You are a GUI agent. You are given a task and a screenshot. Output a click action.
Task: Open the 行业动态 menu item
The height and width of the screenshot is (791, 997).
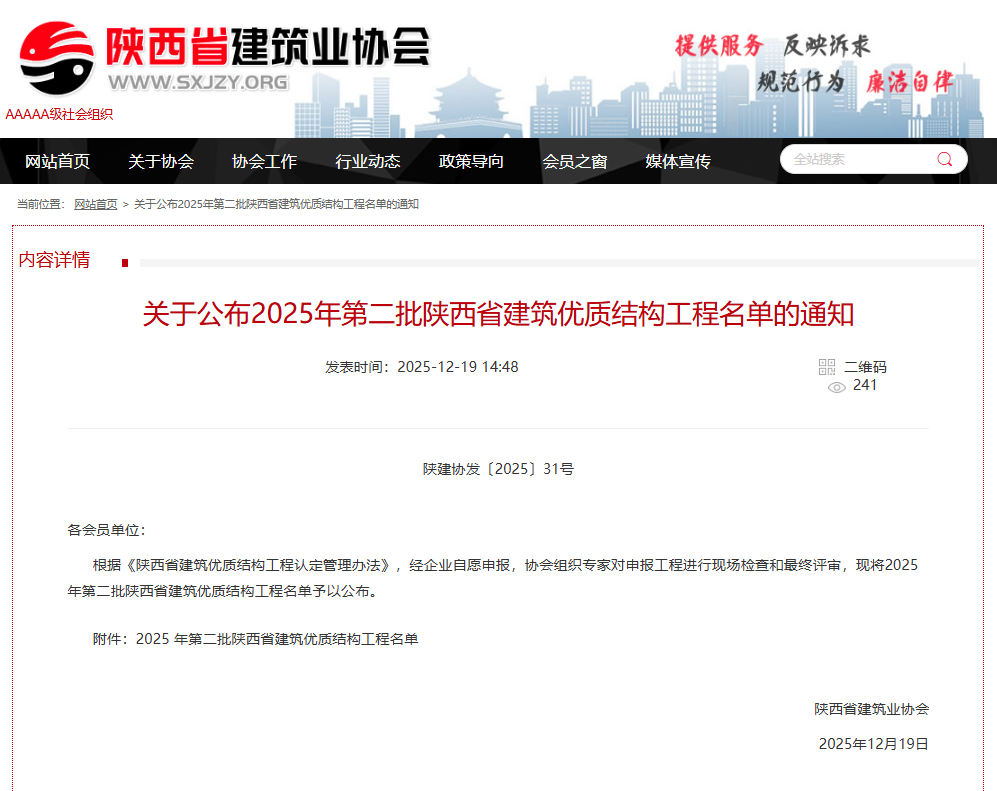(x=368, y=161)
